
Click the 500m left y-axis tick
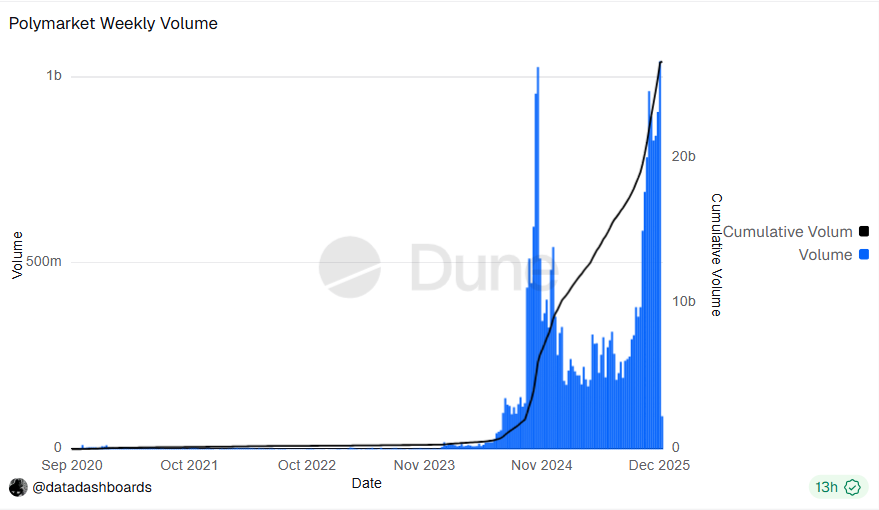pos(44,262)
